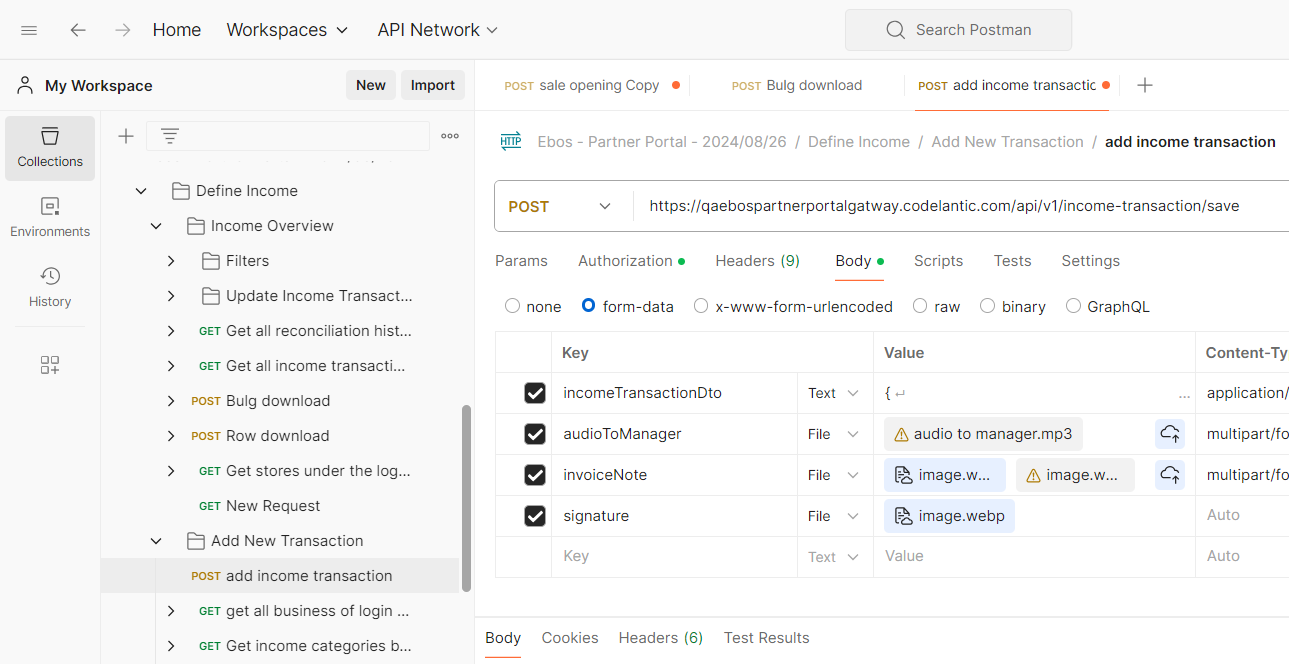The width and height of the screenshot is (1289, 664).
Task: Open the File type dropdown for audioToManager
Action: [834, 434]
